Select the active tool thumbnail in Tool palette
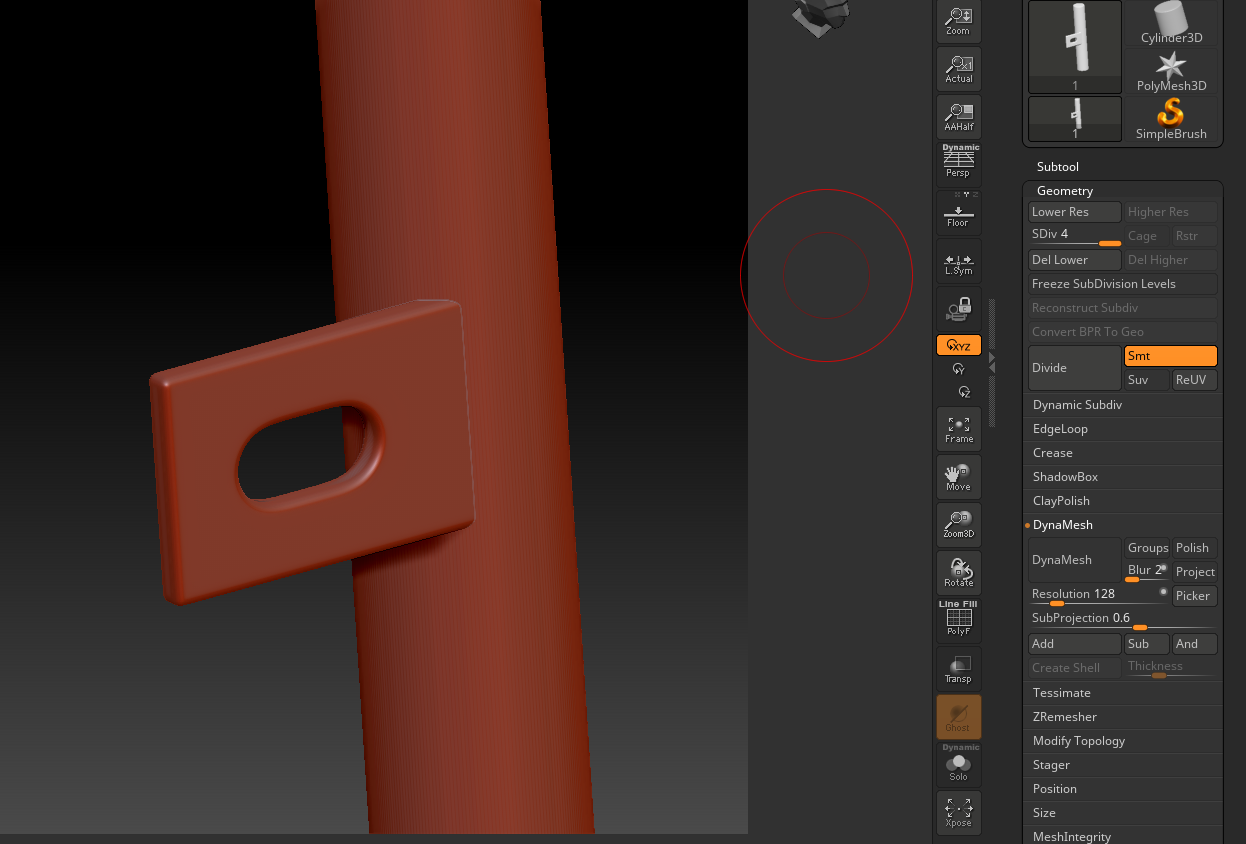 point(1074,47)
